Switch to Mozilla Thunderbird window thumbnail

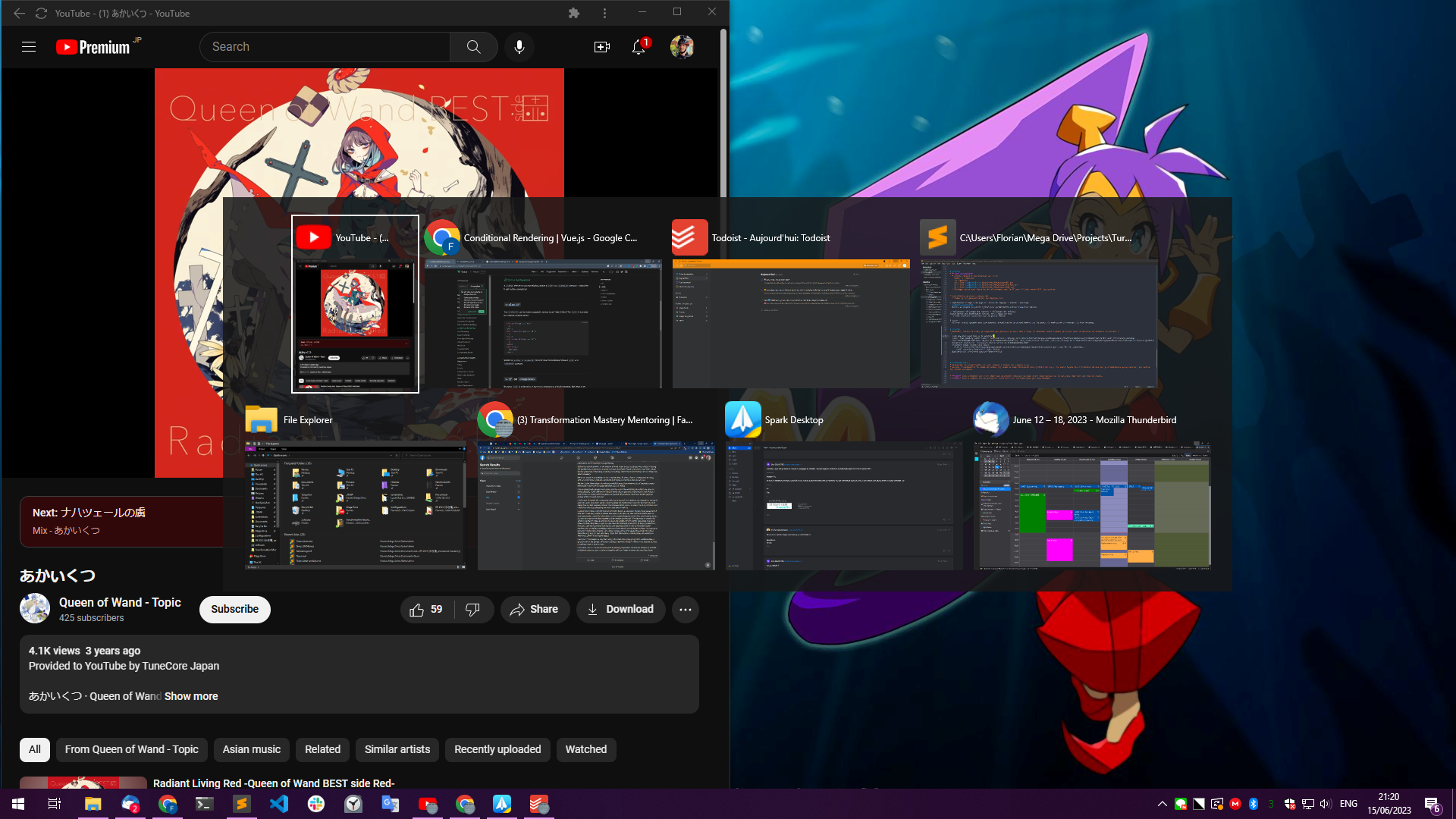[1092, 504]
